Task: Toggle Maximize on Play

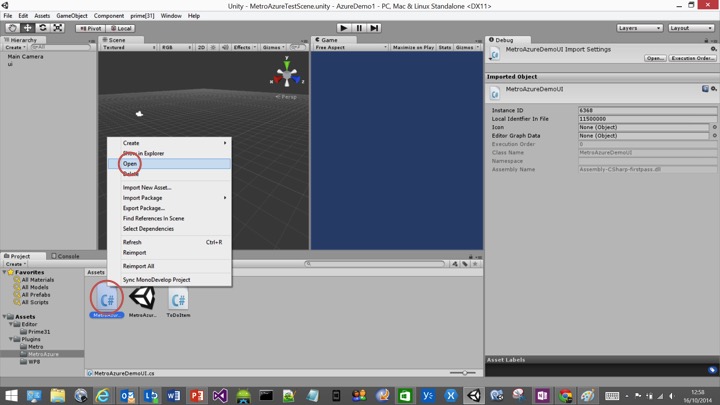Action: point(413,47)
